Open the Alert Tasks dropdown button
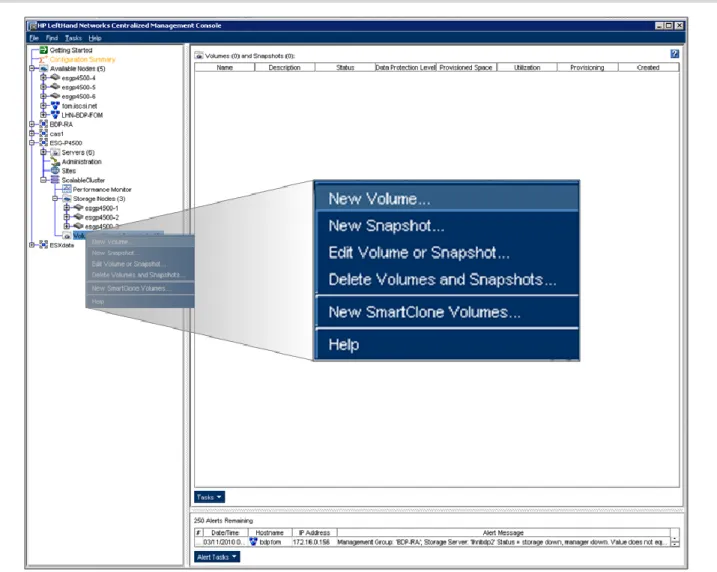The image size is (717, 572). pos(217,557)
